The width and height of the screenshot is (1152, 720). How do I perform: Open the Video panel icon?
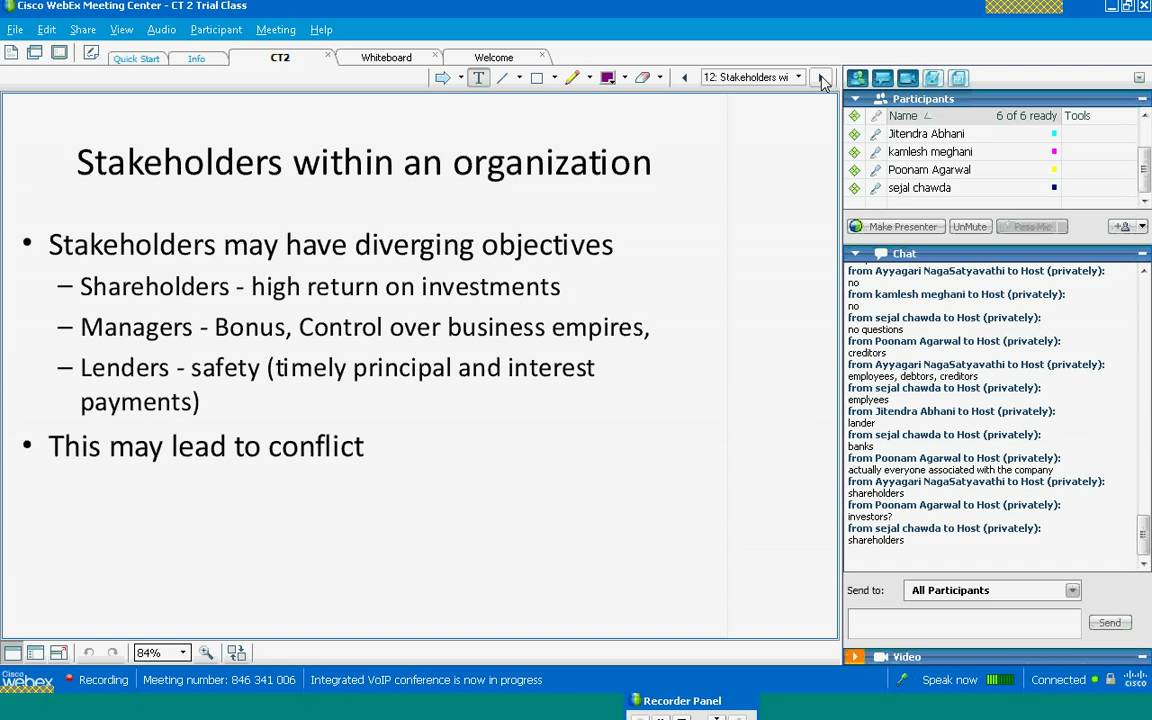point(907,78)
